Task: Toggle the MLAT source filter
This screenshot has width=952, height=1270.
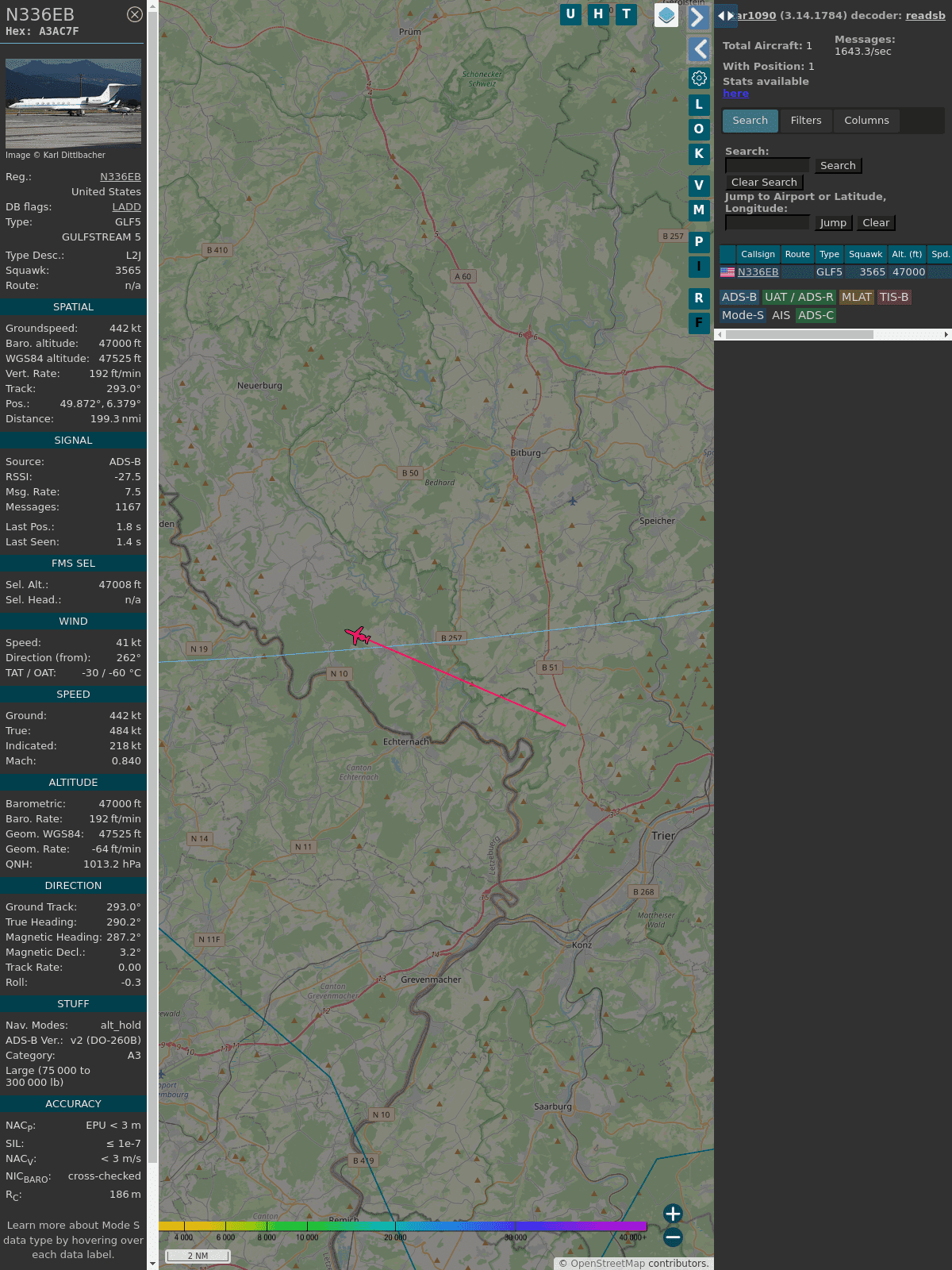Action: 856,297
